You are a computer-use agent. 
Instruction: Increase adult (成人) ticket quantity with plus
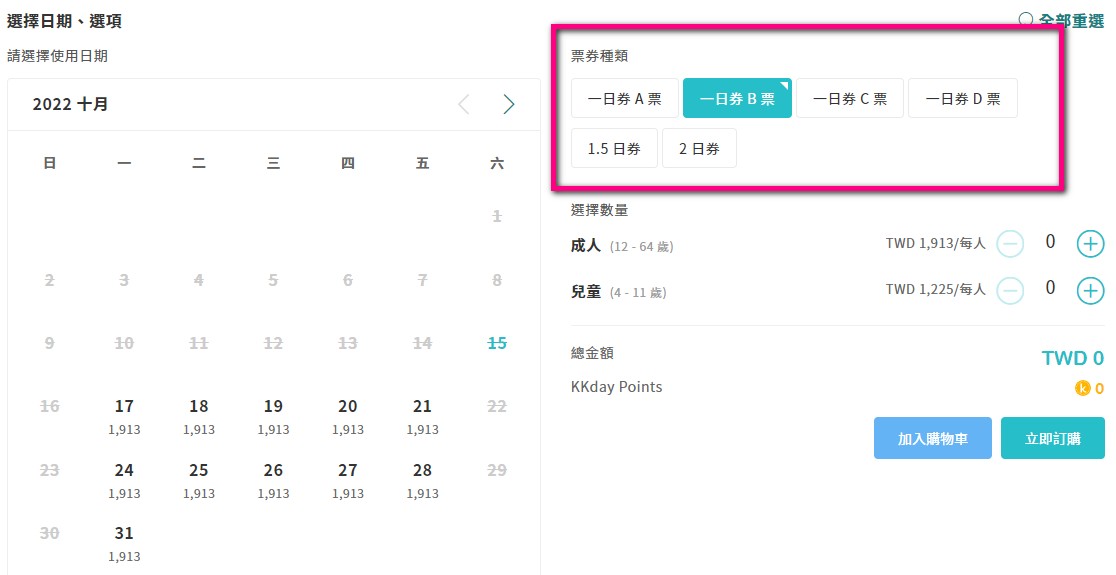(1090, 244)
